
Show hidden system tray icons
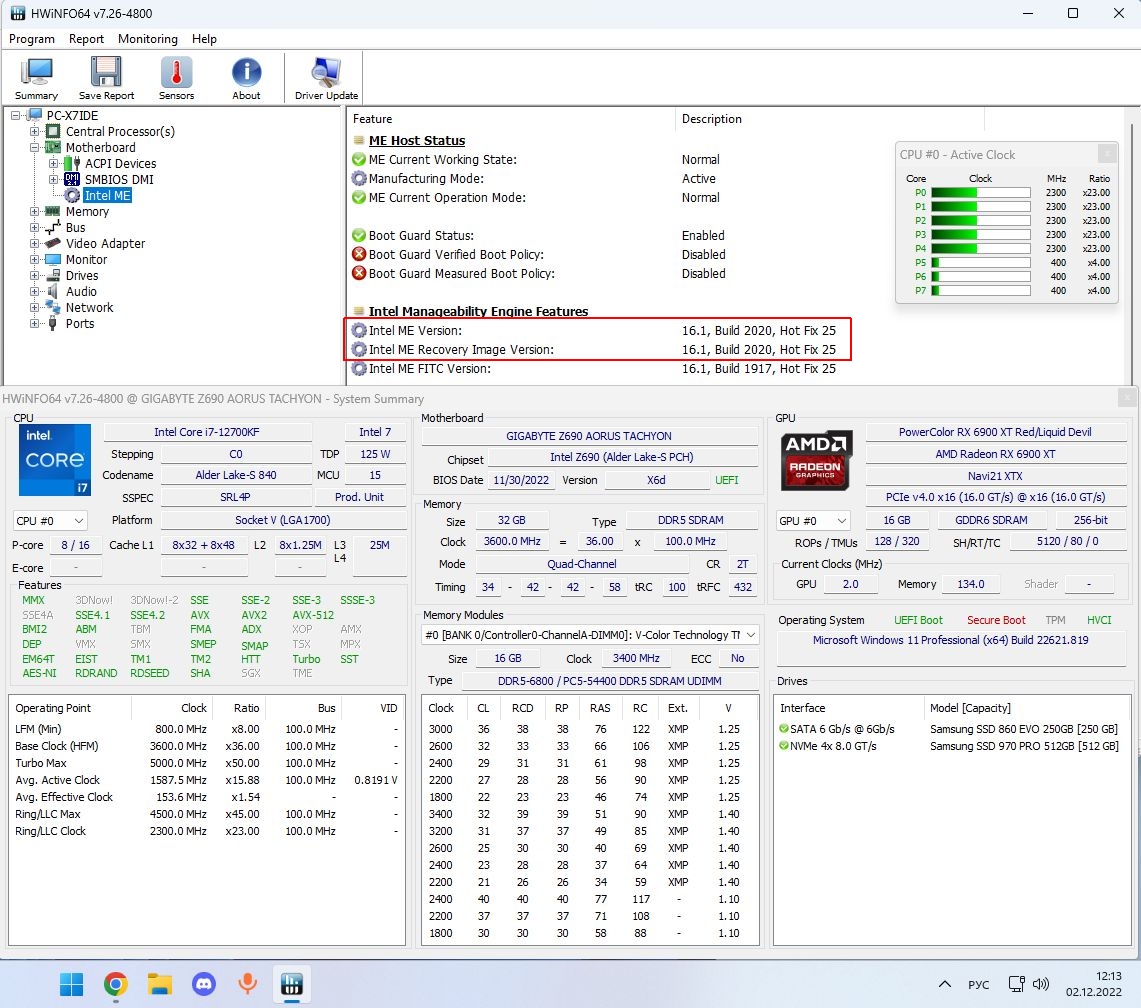click(x=945, y=984)
